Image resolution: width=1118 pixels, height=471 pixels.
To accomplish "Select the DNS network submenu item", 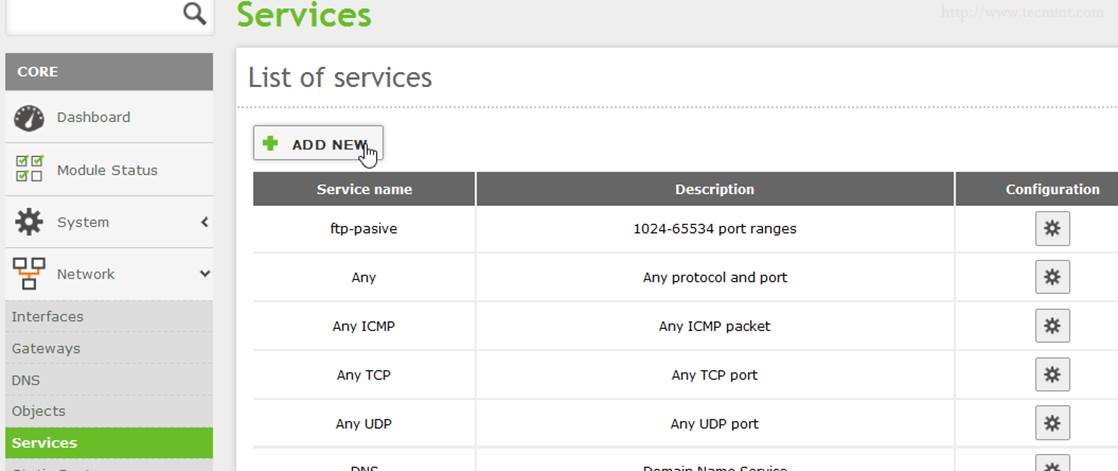I will tap(26, 381).
